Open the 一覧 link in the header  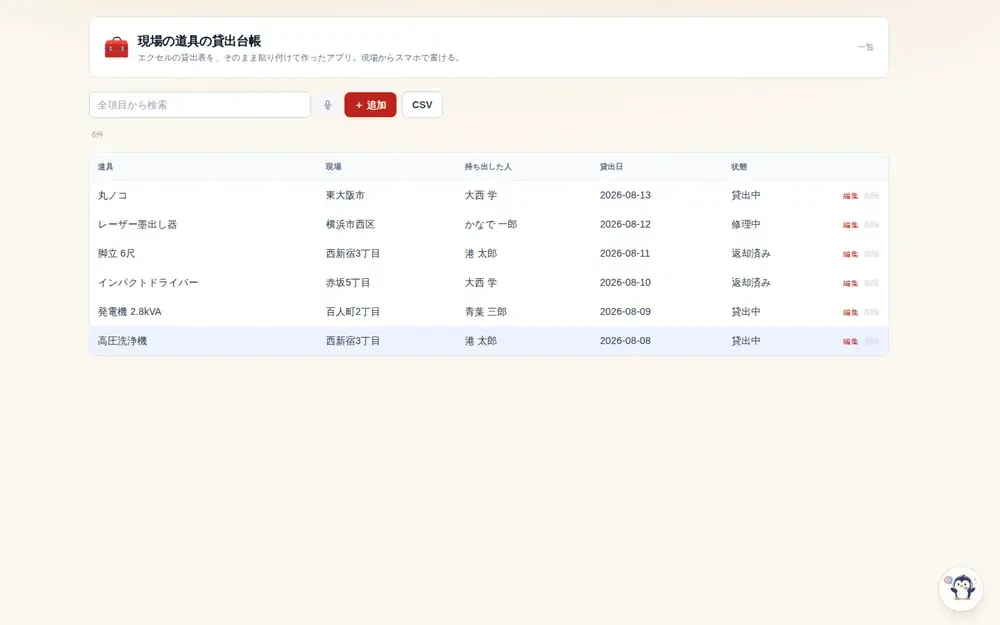pyautogui.click(x=865, y=47)
